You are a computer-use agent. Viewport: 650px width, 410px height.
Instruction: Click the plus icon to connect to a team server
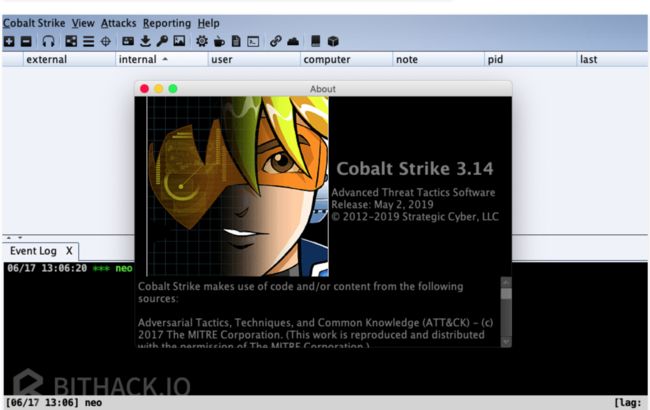[9, 41]
